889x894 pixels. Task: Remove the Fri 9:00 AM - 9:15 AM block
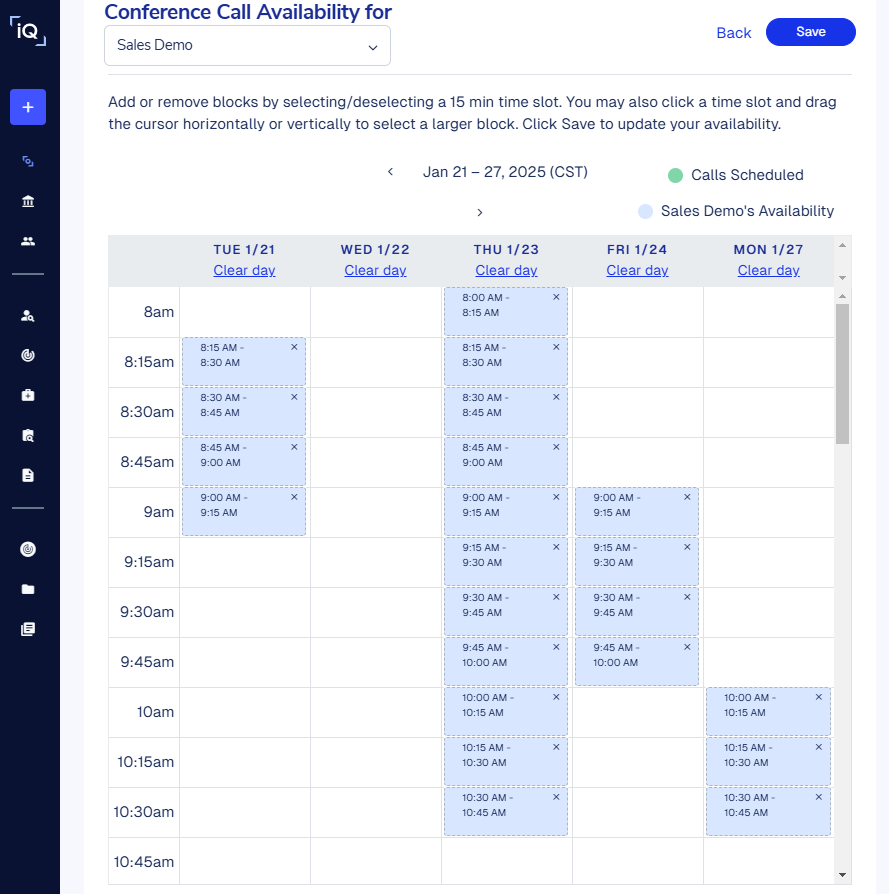click(687, 497)
